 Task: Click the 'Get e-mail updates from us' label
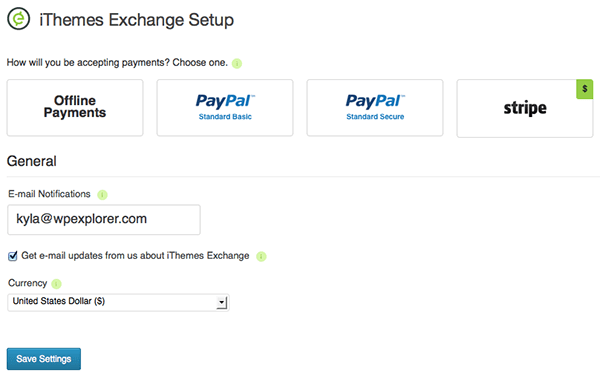point(135,256)
